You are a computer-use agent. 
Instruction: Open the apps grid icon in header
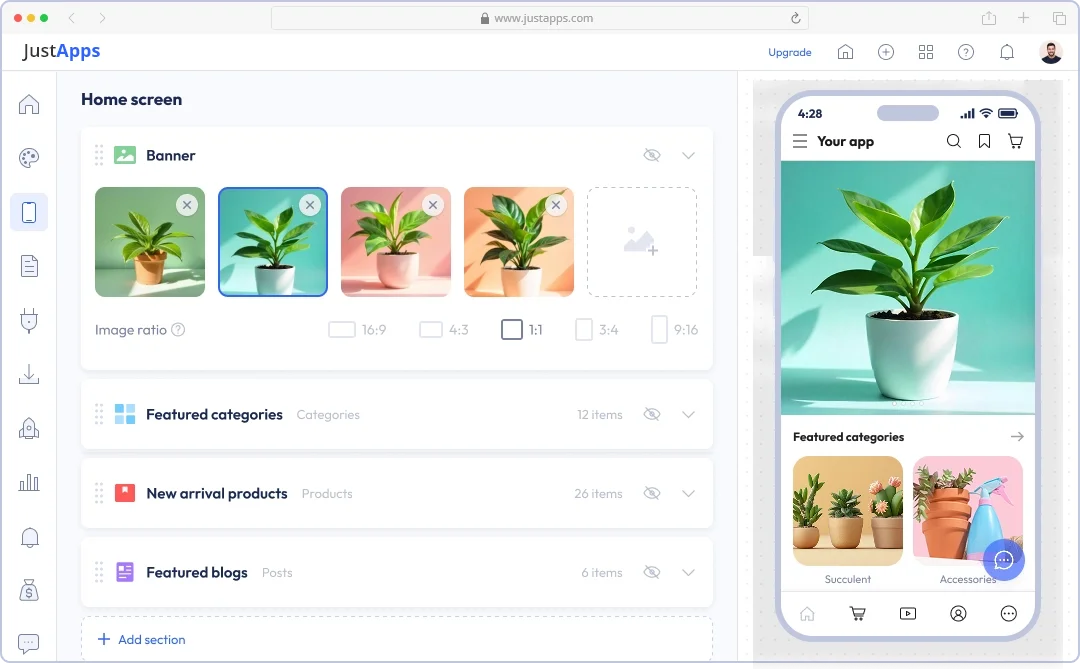926,52
